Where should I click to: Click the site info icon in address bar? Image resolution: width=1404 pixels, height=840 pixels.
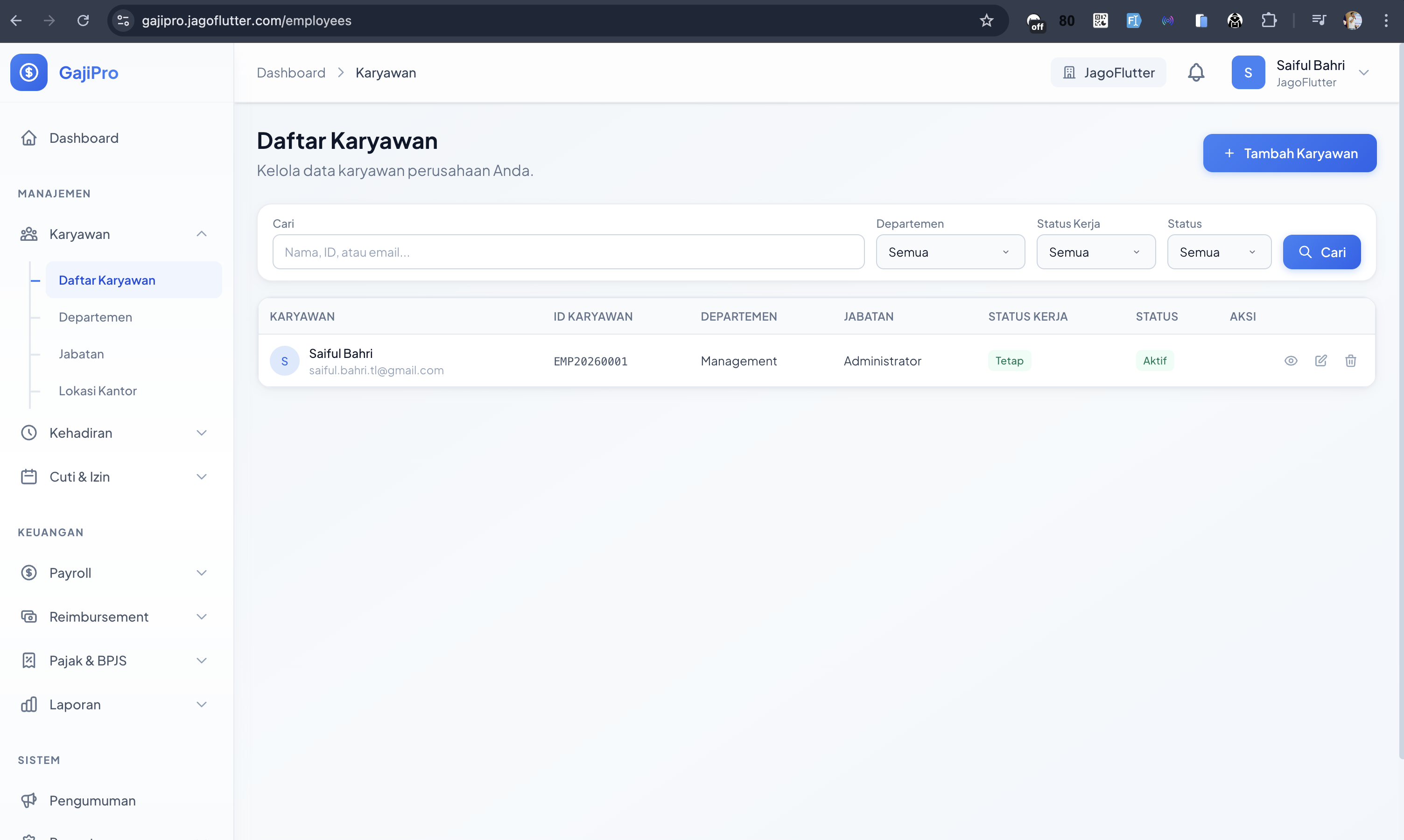[123, 21]
